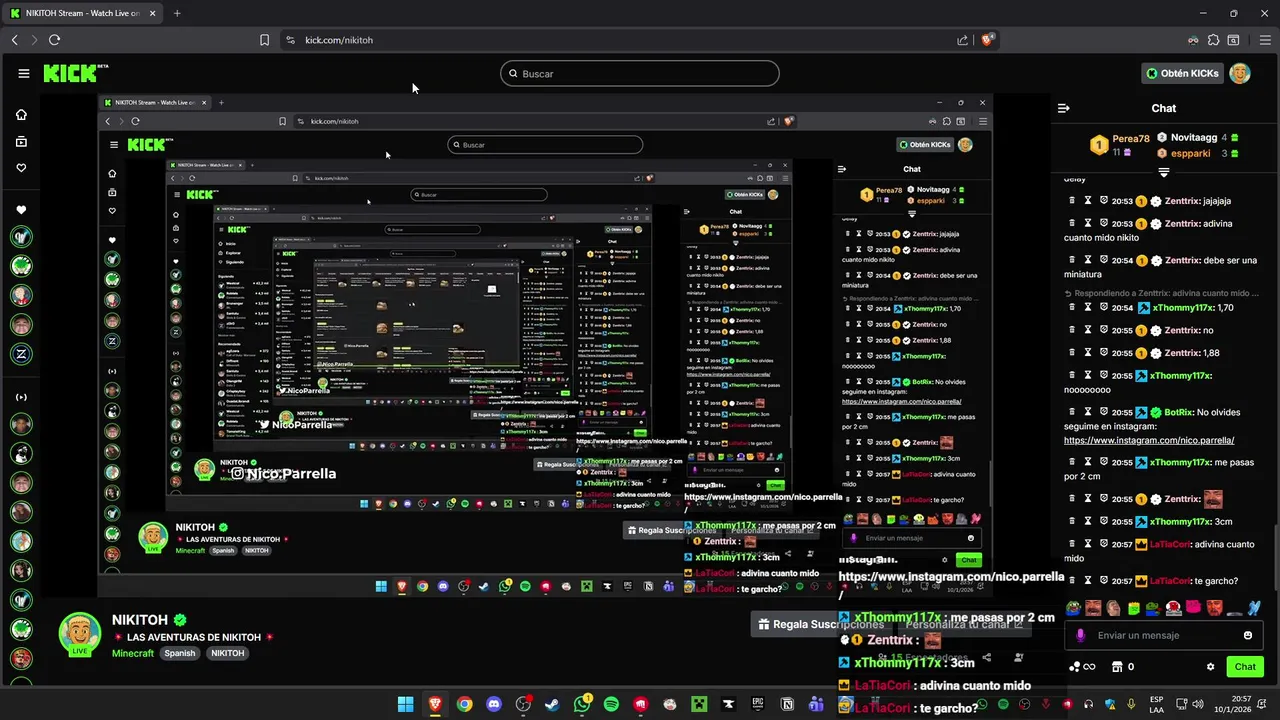Click the KICK logo to go home
Screen dimensions: 1280x720
click(x=71, y=73)
